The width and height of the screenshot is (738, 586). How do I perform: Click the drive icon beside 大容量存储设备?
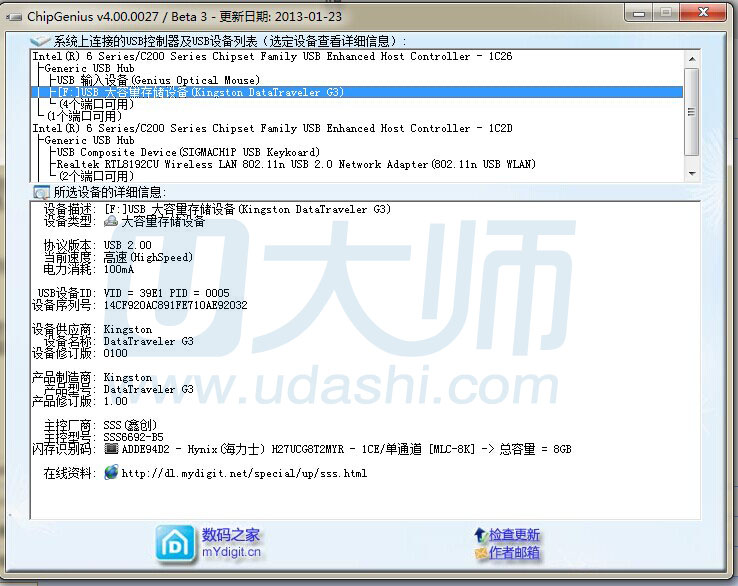[111, 221]
